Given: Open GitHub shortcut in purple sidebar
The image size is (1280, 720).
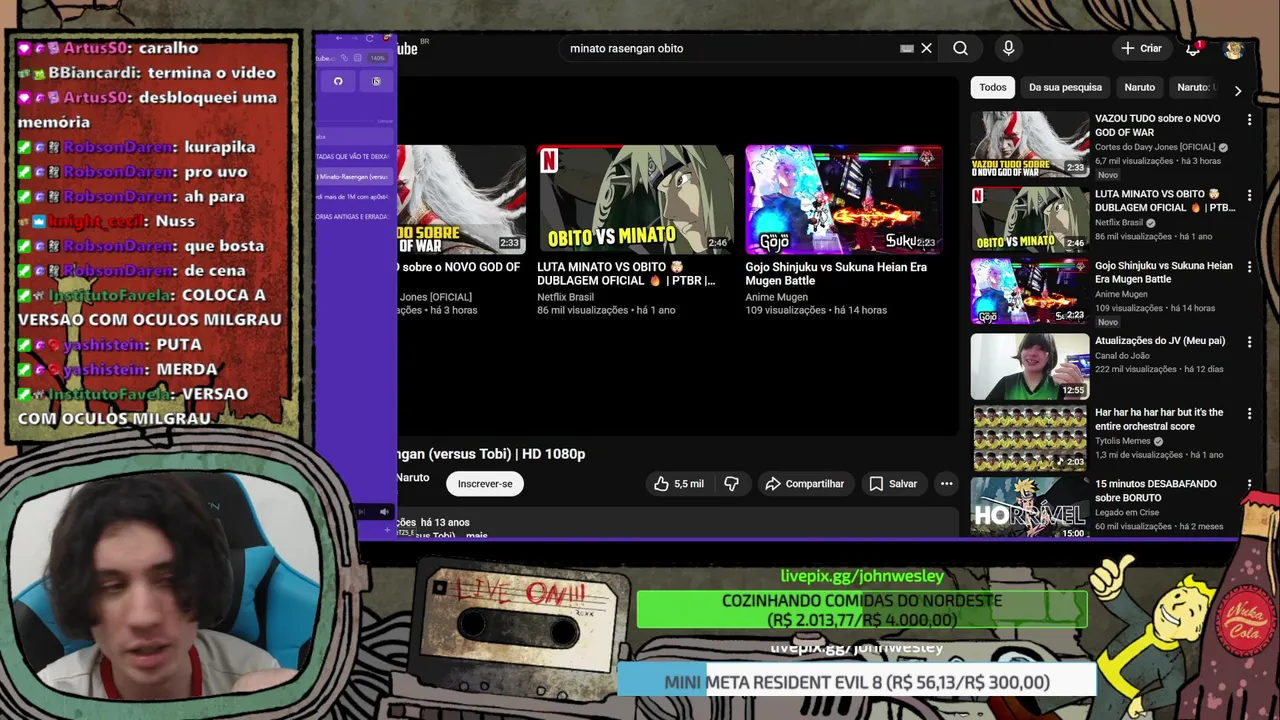Looking at the screenshot, I should point(338,81).
